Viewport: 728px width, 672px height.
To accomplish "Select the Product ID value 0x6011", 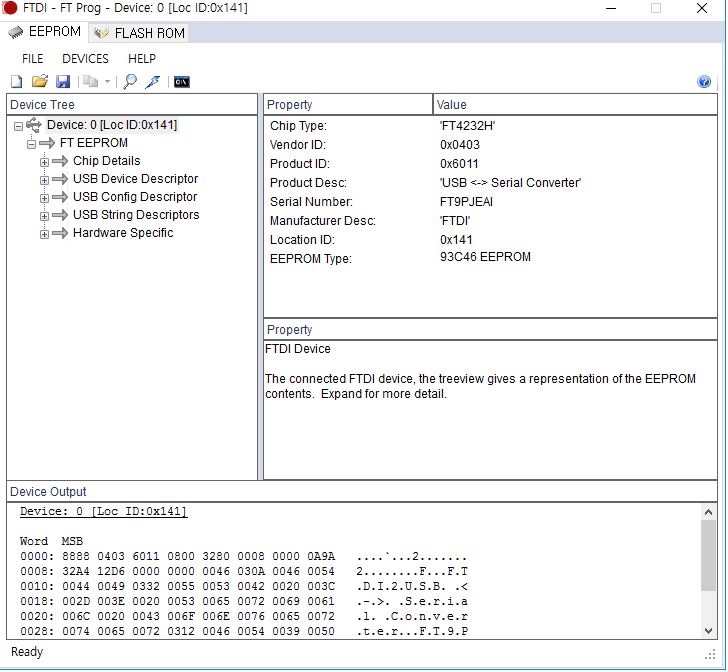I will click(459, 164).
